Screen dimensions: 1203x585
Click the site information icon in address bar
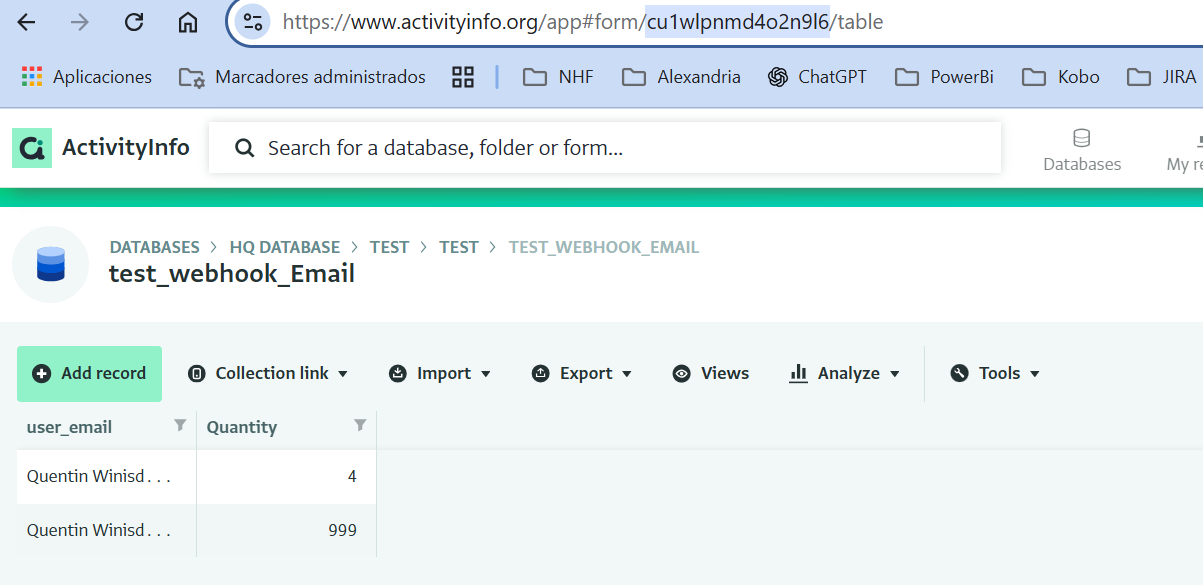coord(254,22)
